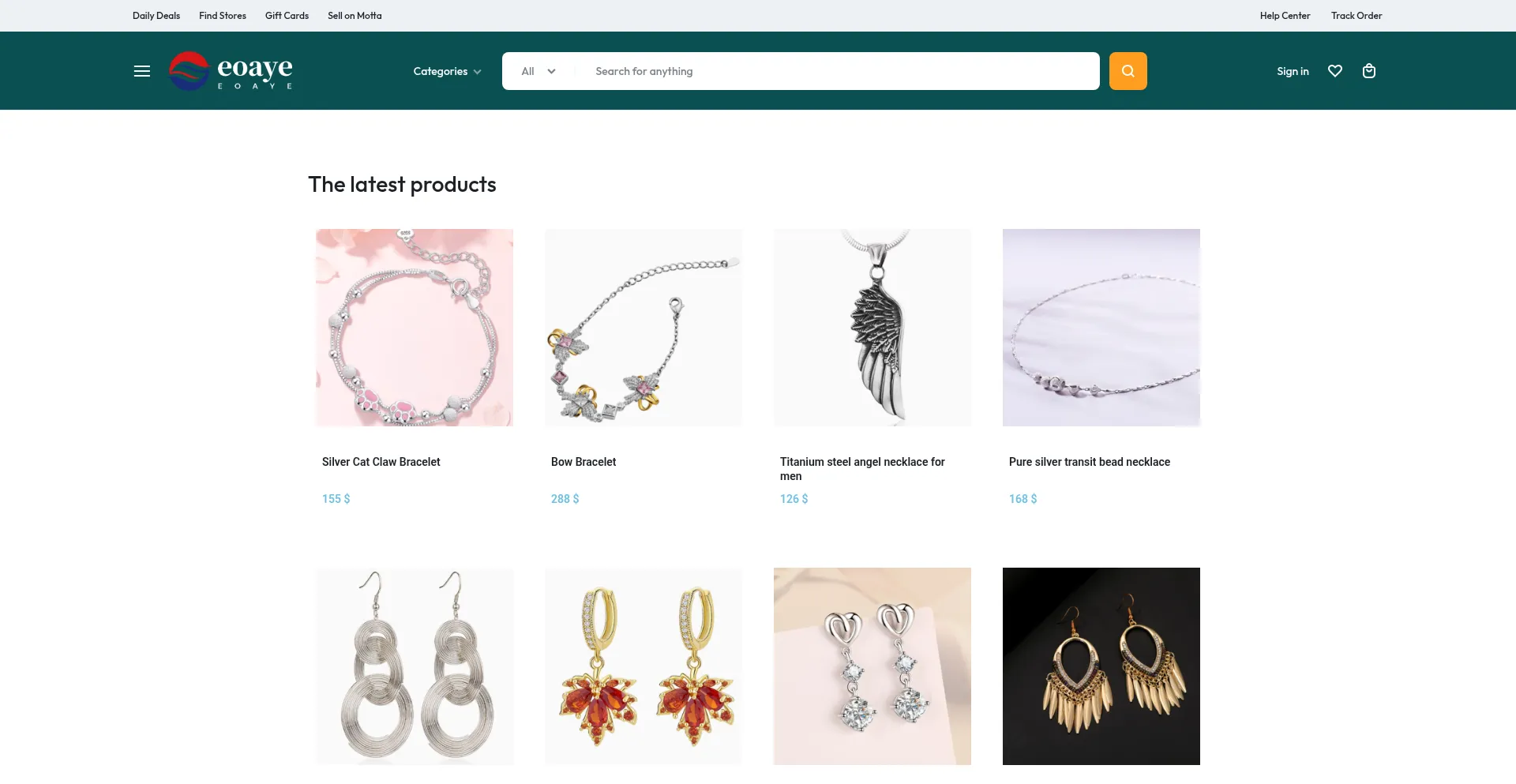Go to Daily Deals
The height and width of the screenshot is (784, 1516).
pos(156,16)
